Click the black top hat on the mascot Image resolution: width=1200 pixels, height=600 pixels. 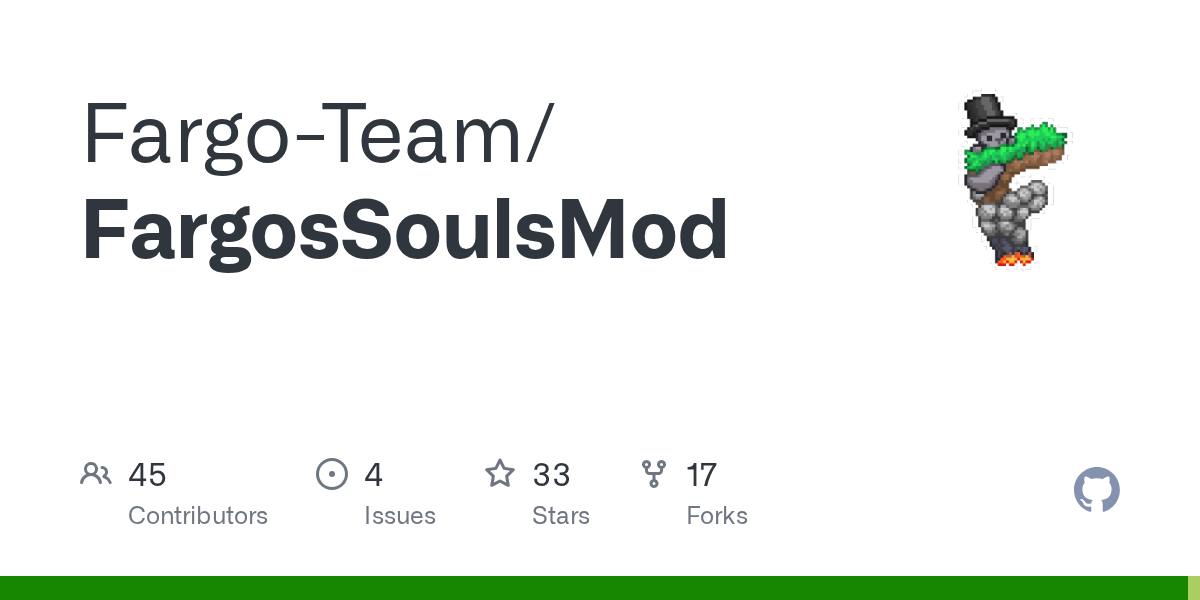988,114
